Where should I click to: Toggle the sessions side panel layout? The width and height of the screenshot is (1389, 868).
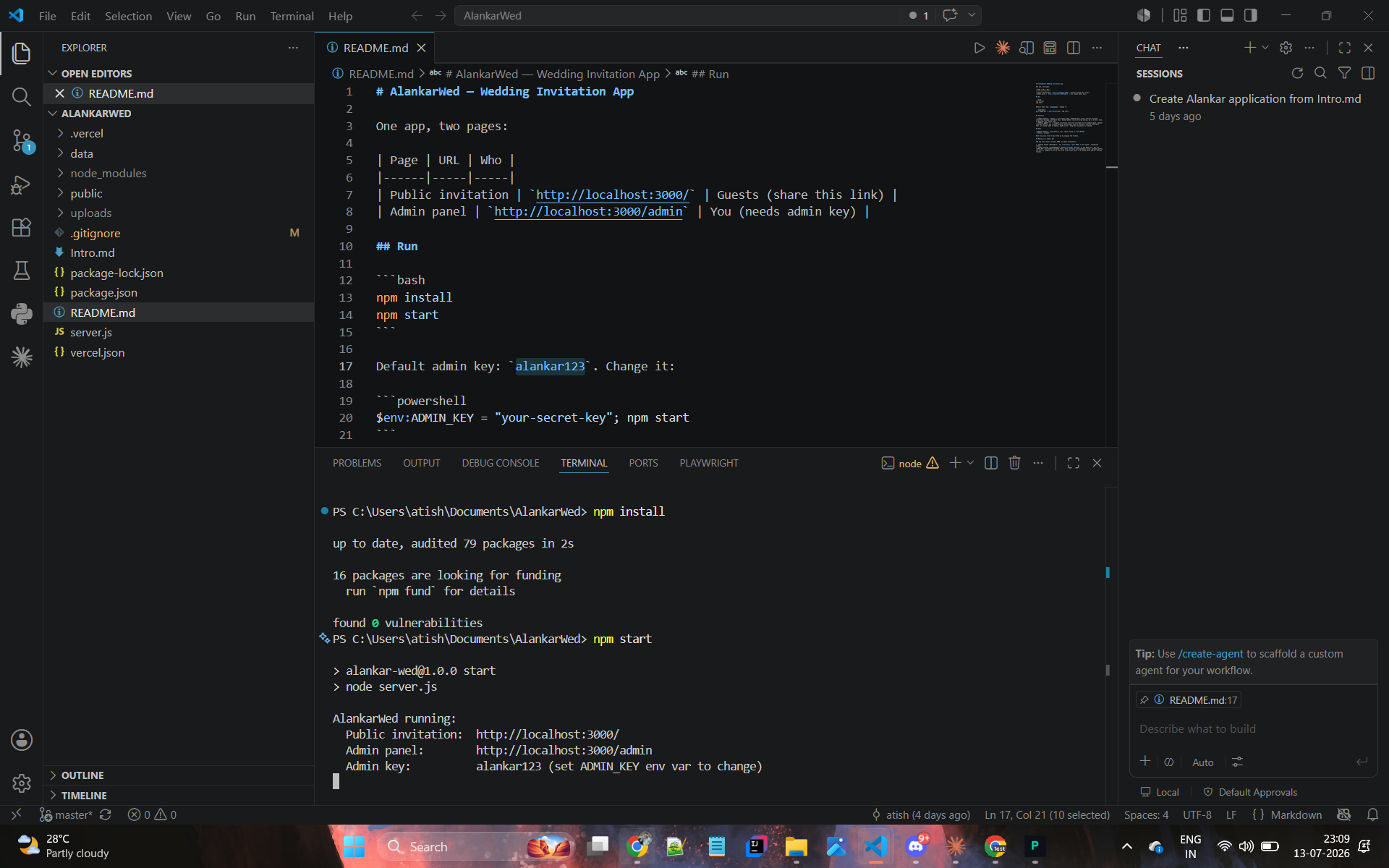click(1368, 73)
